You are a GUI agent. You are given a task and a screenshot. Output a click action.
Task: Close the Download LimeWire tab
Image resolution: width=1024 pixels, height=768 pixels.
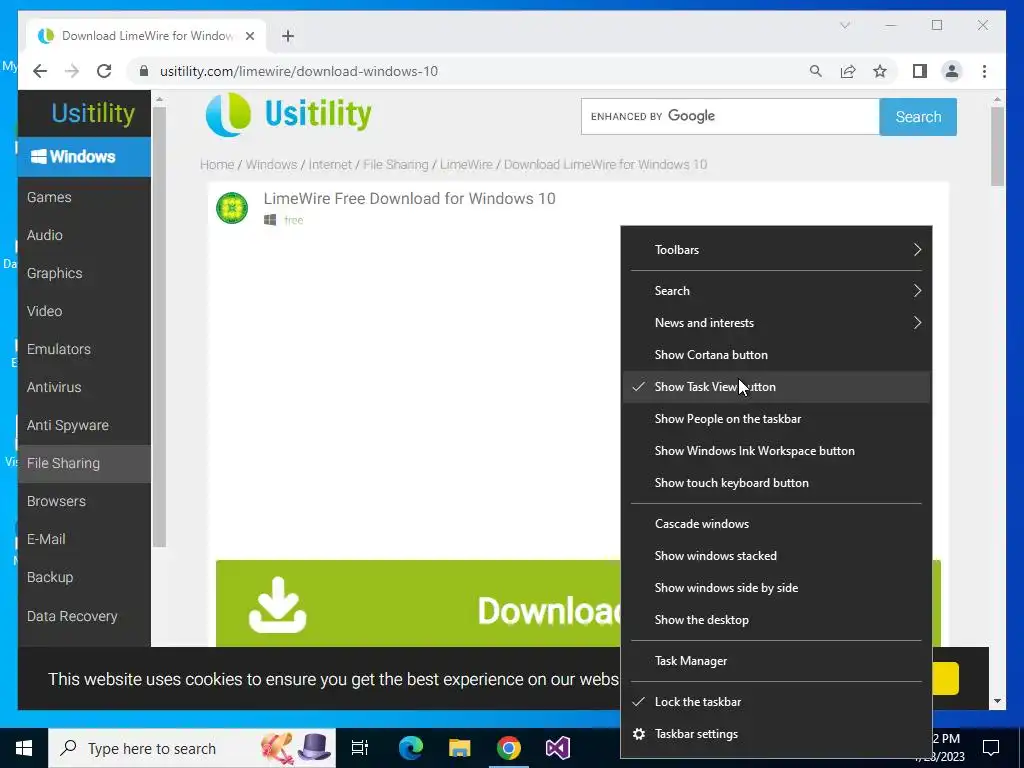click(x=249, y=36)
